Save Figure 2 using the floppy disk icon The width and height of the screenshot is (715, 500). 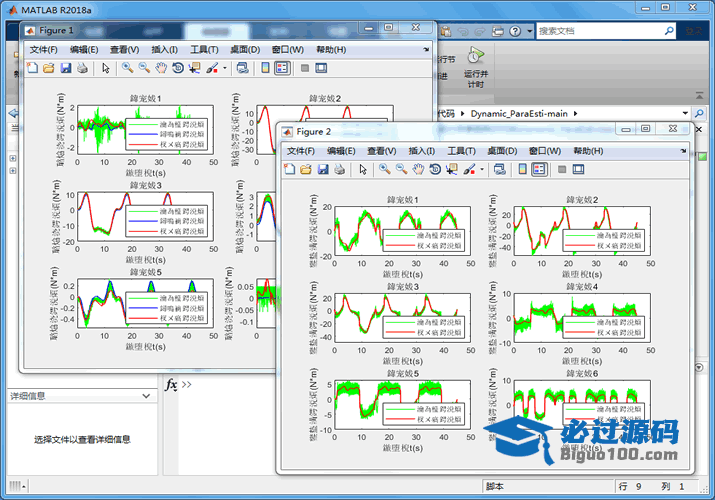323,170
